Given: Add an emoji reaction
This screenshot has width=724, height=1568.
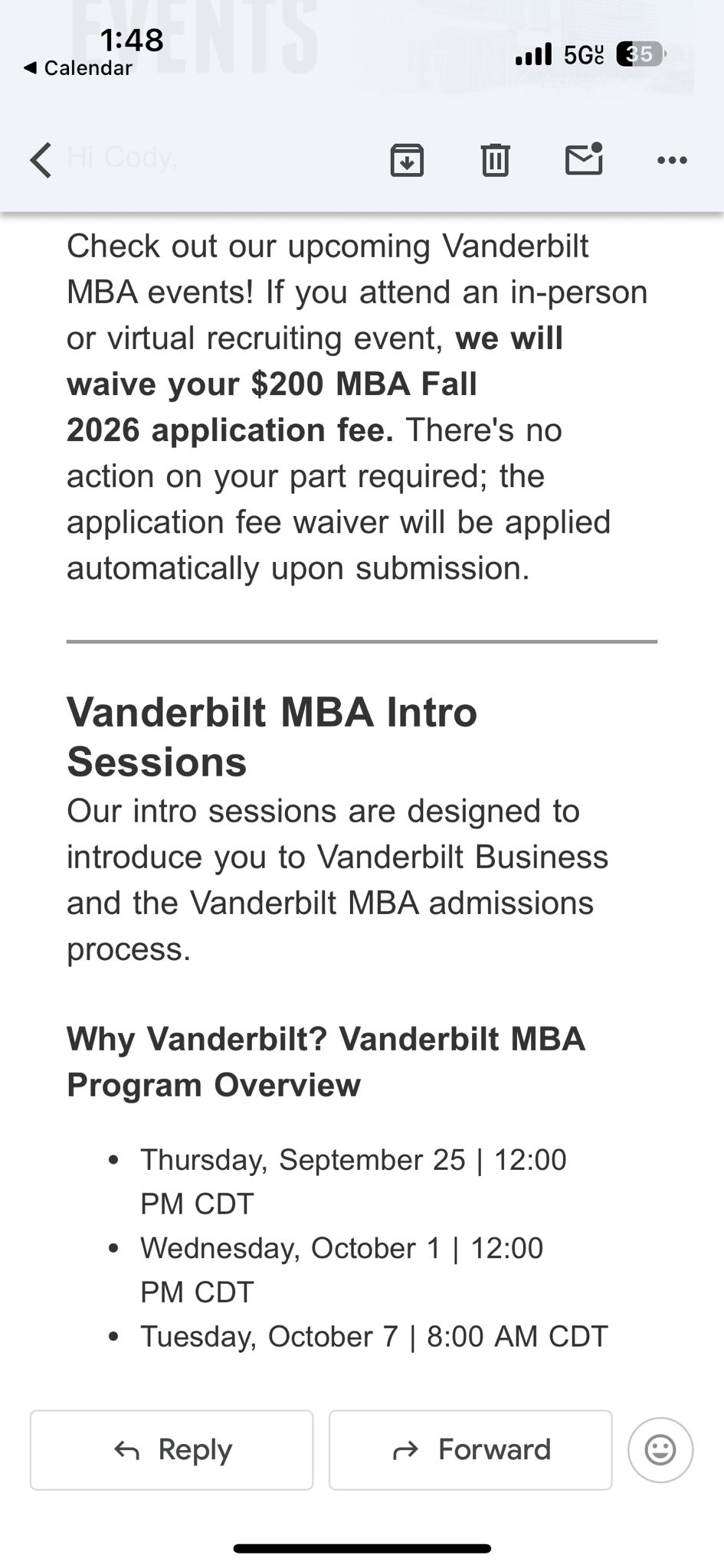Looking at the screenshot, I should click(660, 1449).
